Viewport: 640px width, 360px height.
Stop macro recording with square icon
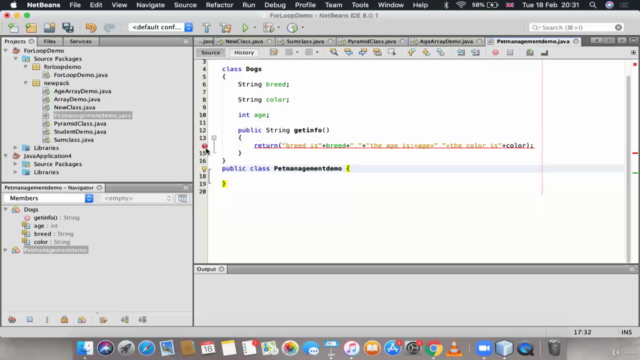coord(510,52)
